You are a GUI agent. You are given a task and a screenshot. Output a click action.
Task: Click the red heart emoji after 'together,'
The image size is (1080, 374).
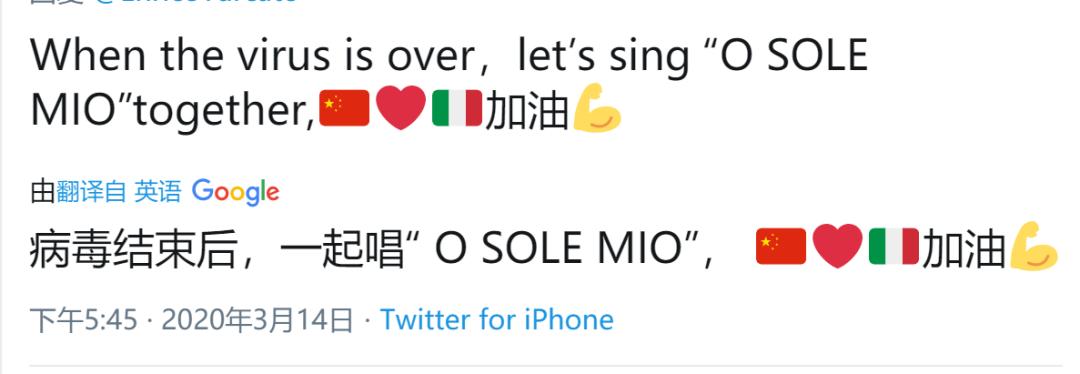click(401, 109)
